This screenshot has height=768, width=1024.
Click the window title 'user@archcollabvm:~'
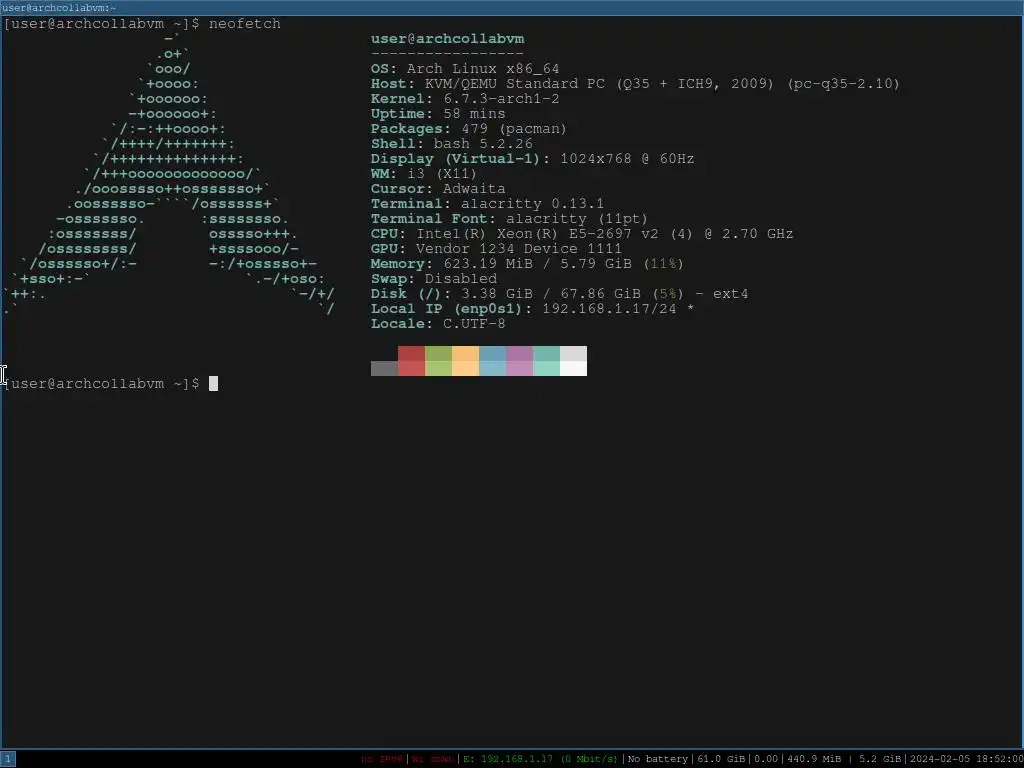(x=59, y=8)
